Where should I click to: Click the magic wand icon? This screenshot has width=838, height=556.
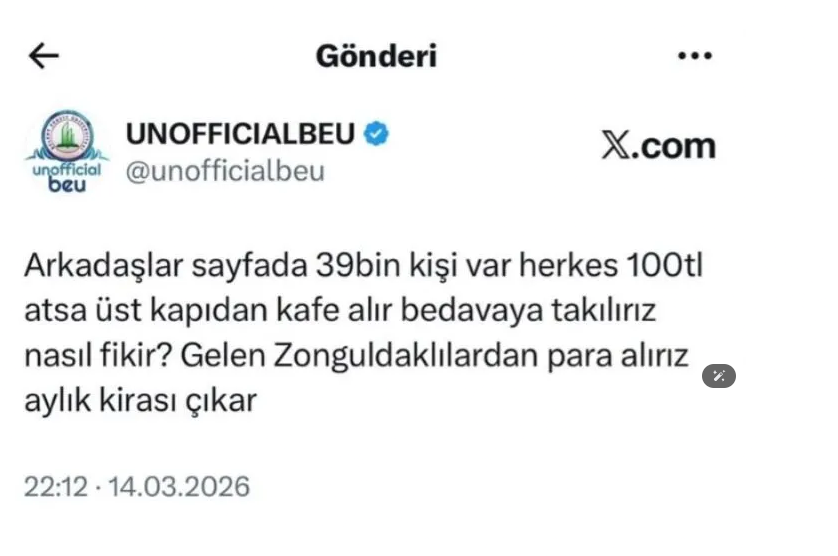(x=719, y=376)
